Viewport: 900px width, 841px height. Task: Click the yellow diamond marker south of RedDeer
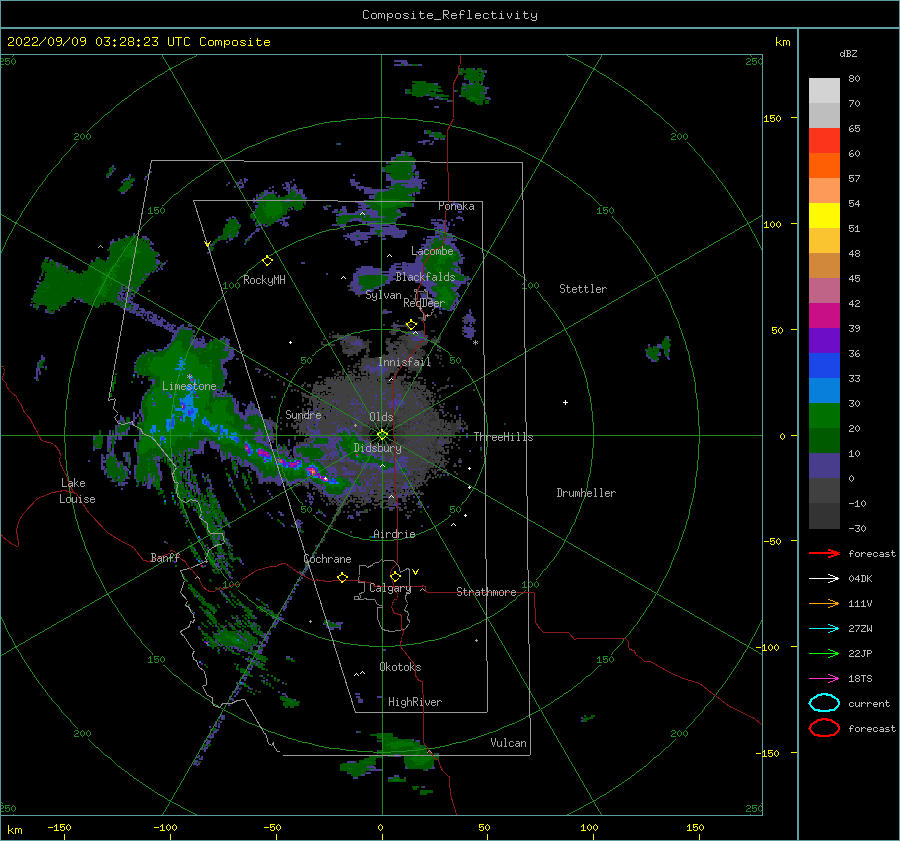click(411, 325)
